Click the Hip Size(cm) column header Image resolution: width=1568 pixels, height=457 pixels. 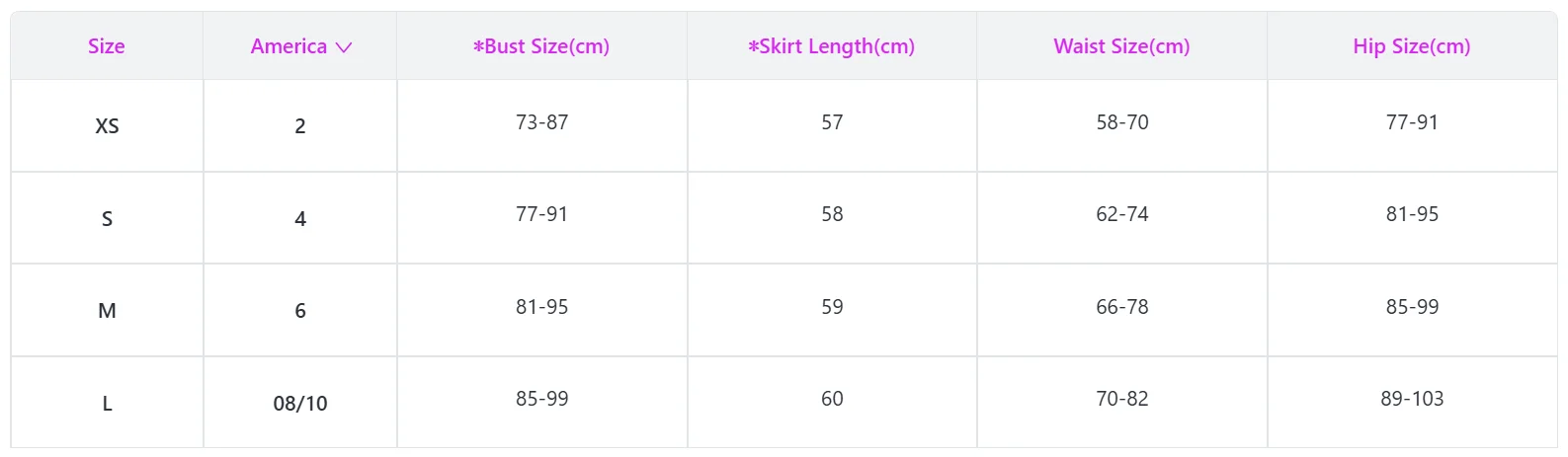click(x=1412, y=46)
